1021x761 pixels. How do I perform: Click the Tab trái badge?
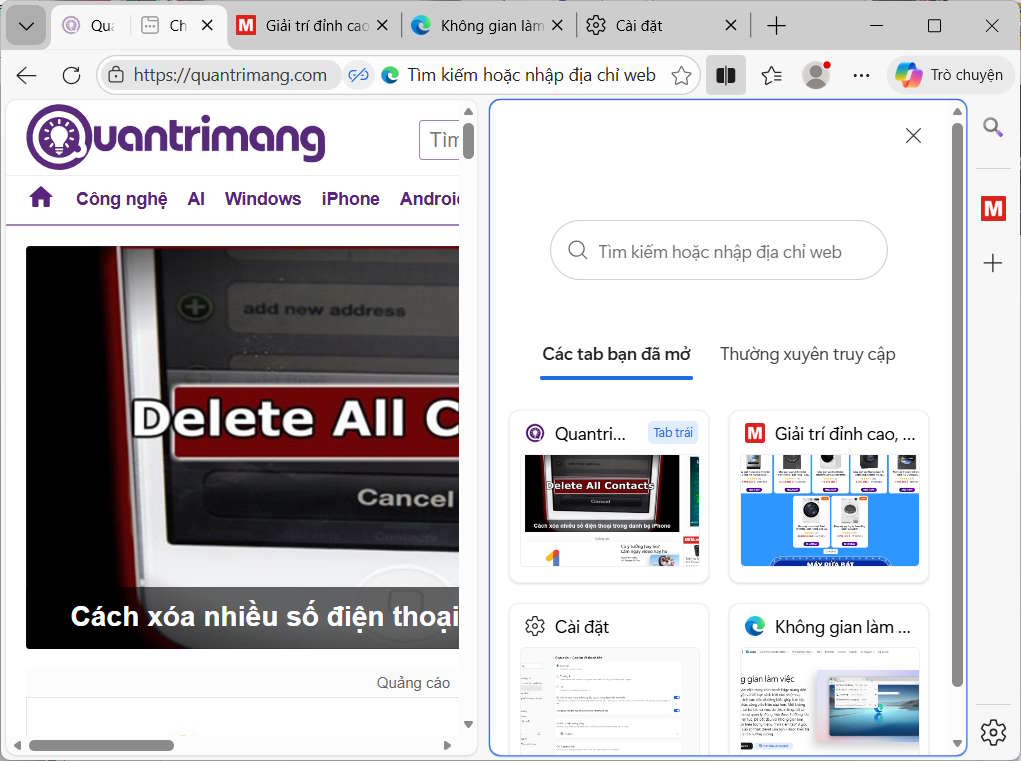pyautogui.click(x=673, y=433)
